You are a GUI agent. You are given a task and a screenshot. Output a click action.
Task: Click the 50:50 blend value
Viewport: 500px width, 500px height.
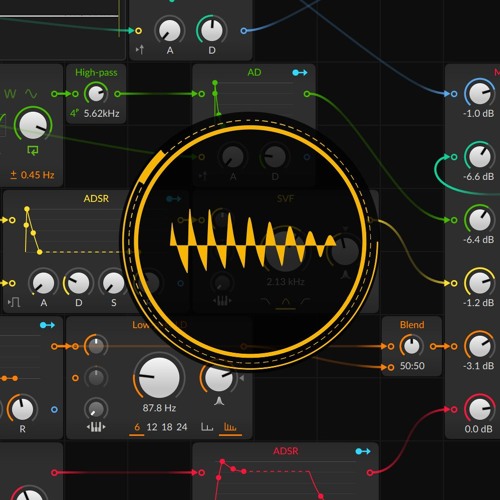(412, 366)
